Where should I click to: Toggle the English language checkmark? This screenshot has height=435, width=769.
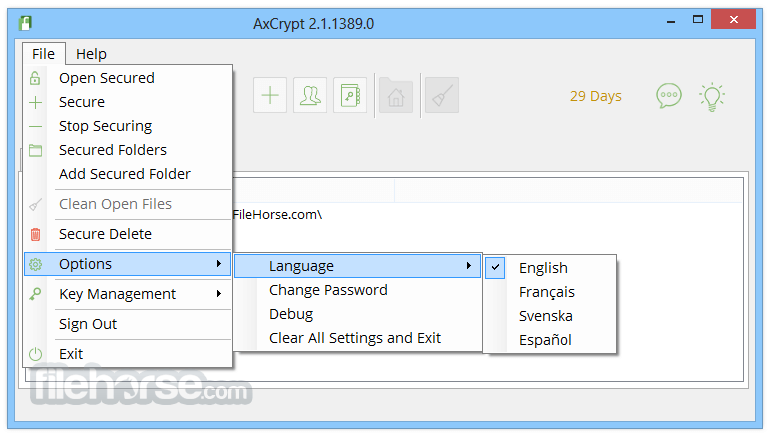click(495, 268)
